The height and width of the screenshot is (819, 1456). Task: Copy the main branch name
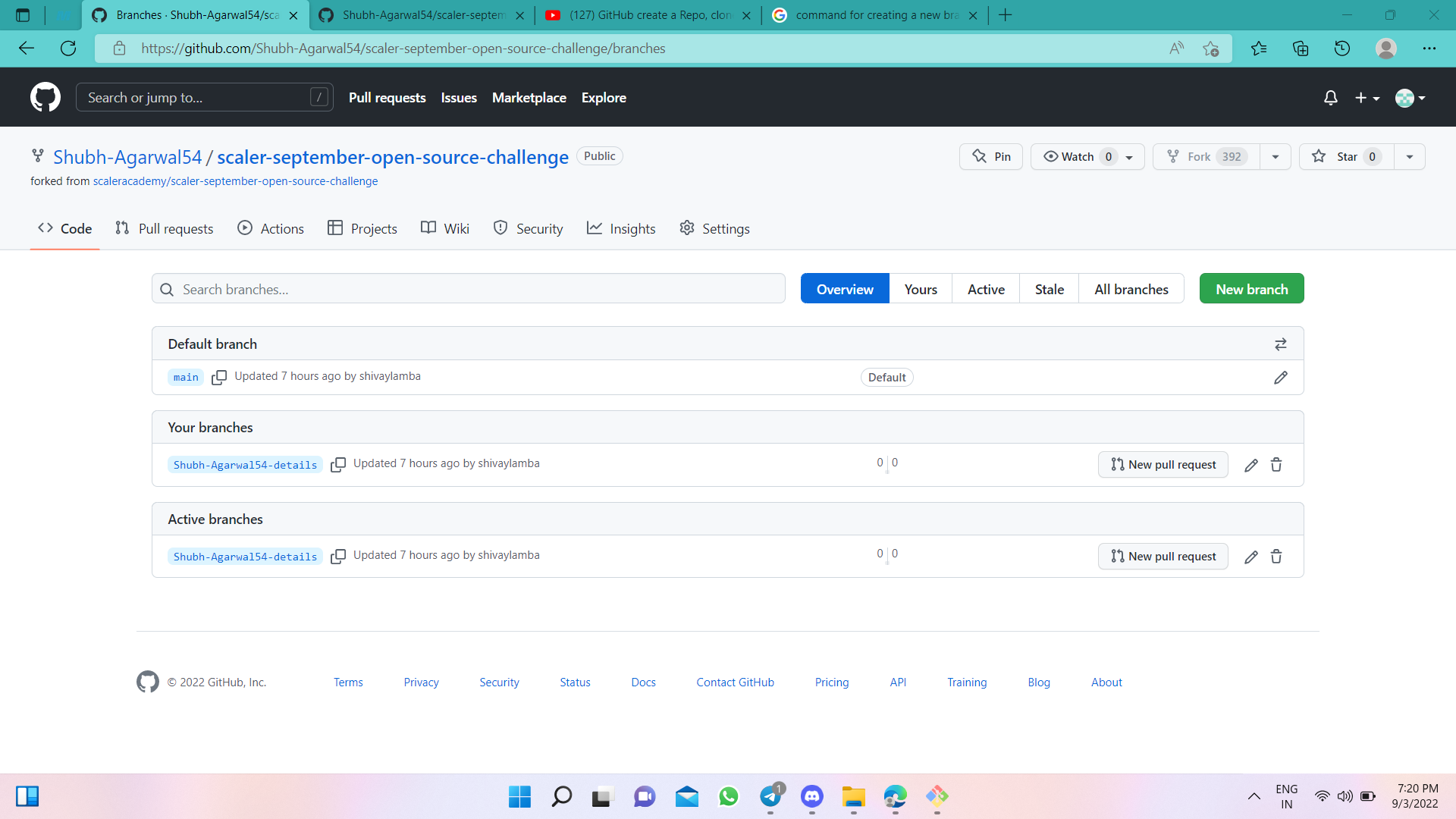point(219,377)
